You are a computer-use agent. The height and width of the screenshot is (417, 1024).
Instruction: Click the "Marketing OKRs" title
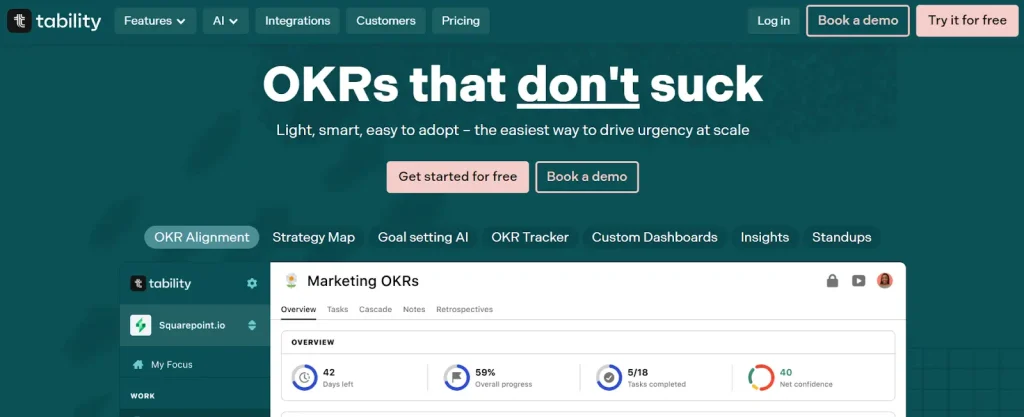click(363, 281)
